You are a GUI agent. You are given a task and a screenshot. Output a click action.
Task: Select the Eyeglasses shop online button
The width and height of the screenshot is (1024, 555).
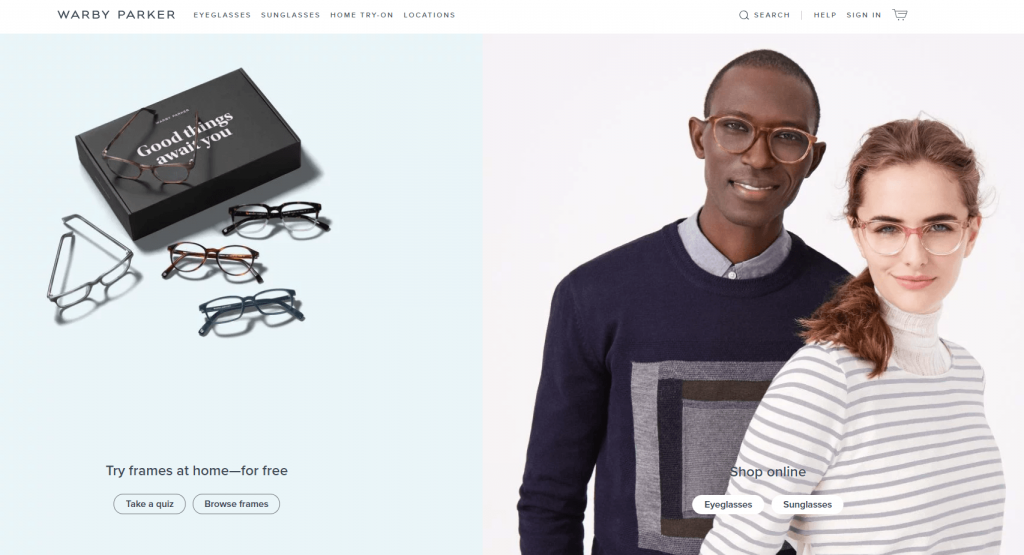coord(728,505)
